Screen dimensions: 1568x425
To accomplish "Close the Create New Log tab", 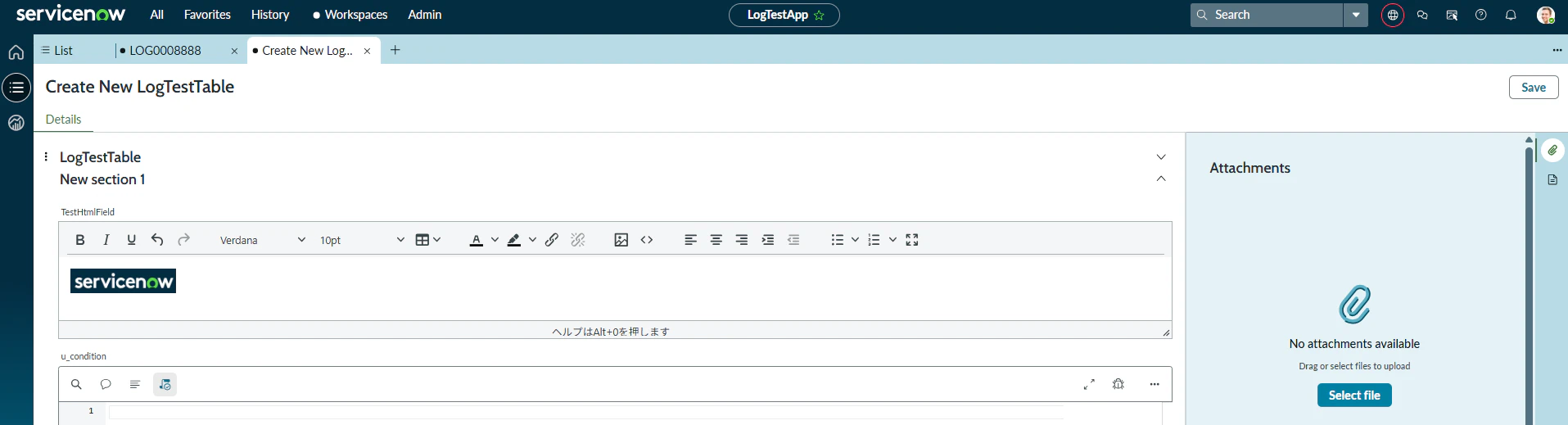I will click(367, 51).
